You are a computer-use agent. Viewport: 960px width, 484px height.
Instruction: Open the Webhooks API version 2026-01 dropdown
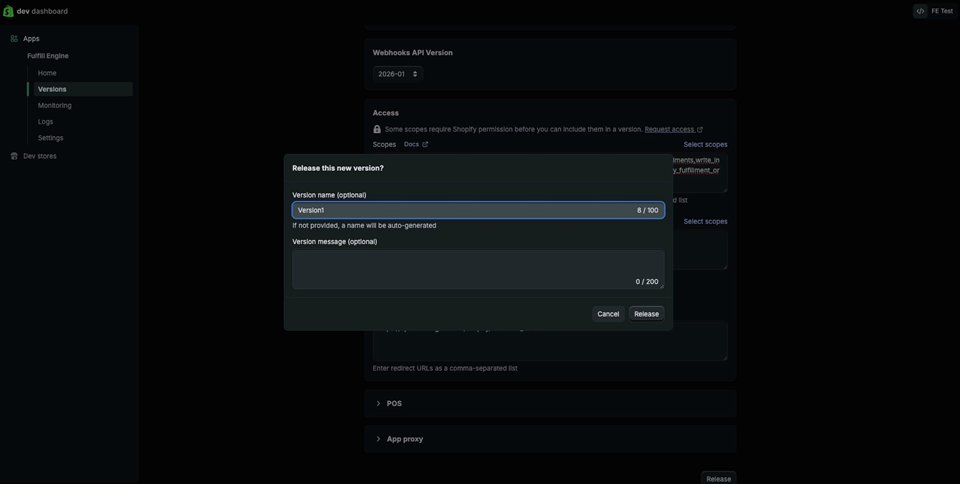(x=397, y=74)
